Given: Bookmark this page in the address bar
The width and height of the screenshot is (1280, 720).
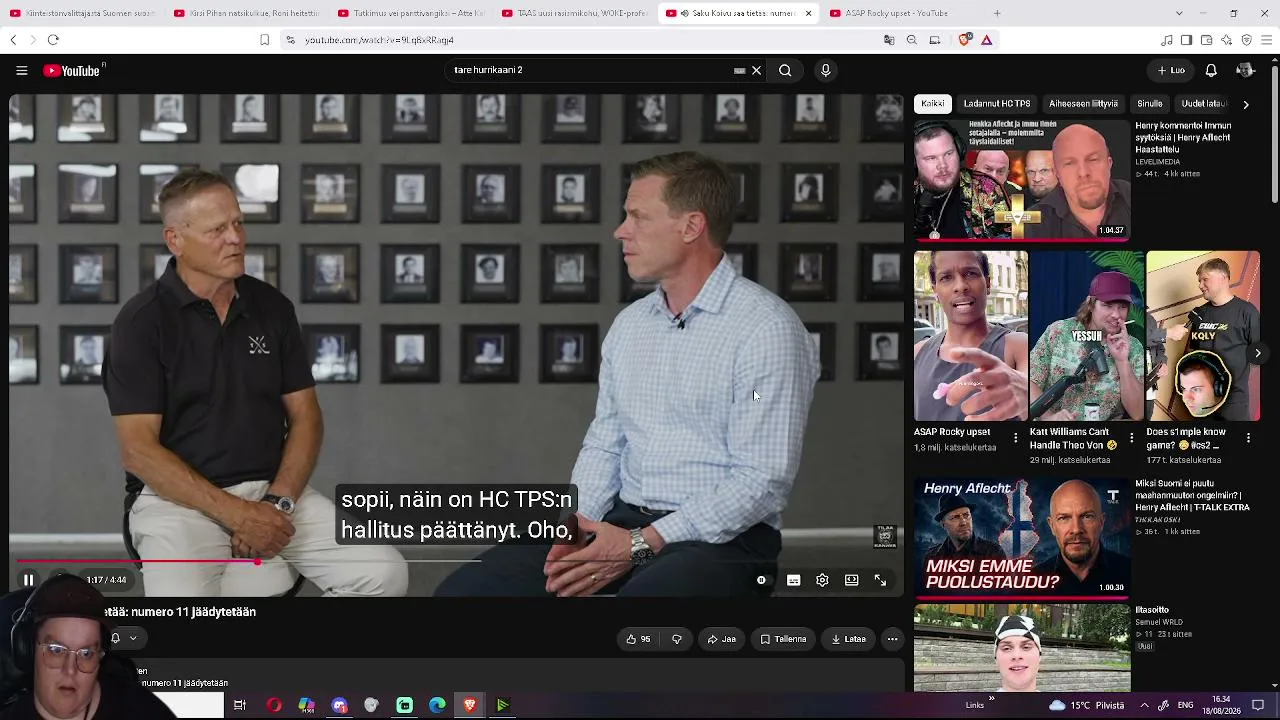Looking at the screenshot, I should tap(264, 40).
